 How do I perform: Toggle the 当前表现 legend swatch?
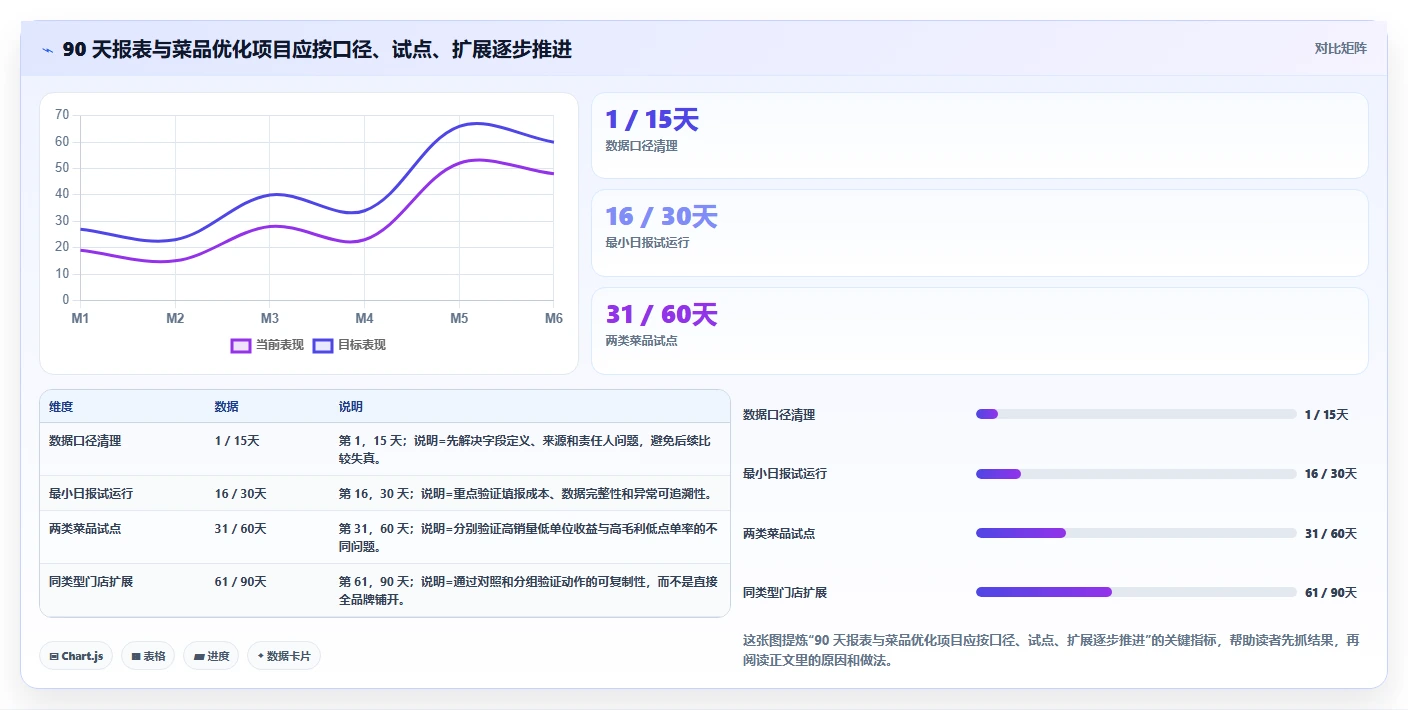coord(240,345)
